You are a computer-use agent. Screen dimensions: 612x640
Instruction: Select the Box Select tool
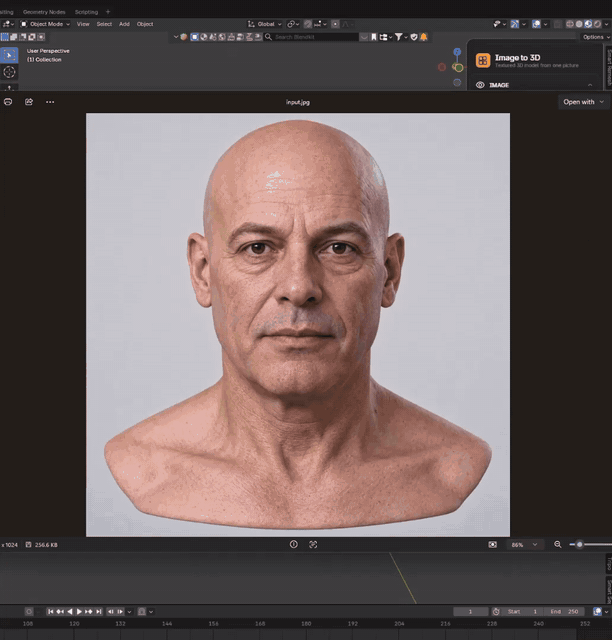[x=9, y=55]
